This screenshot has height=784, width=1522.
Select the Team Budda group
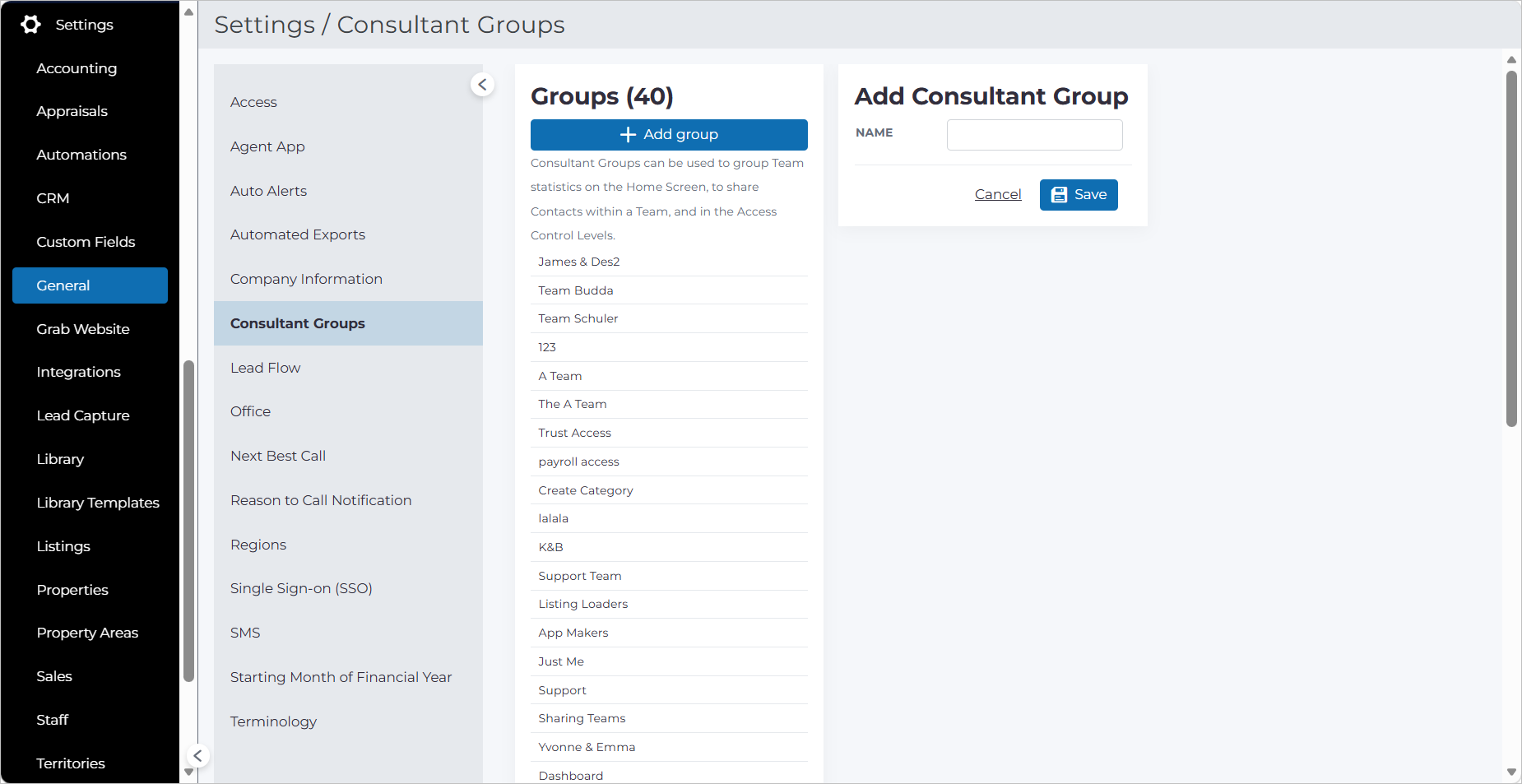669,290
